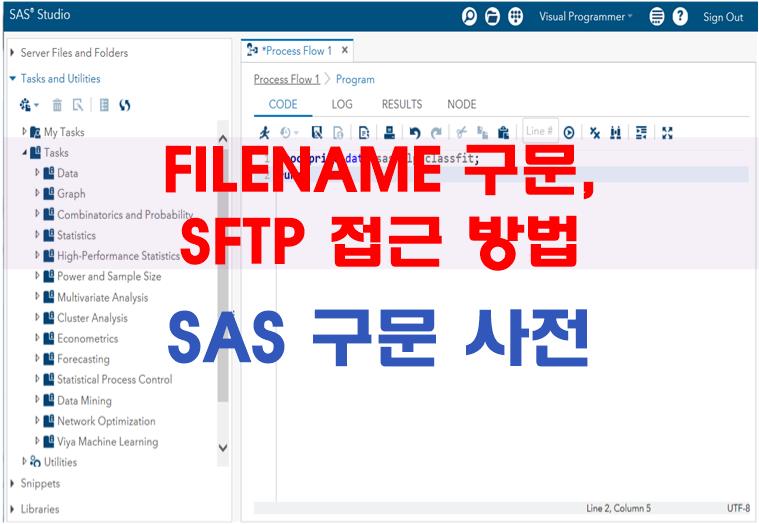Switch to the RESULTS tab

[402, 104]
